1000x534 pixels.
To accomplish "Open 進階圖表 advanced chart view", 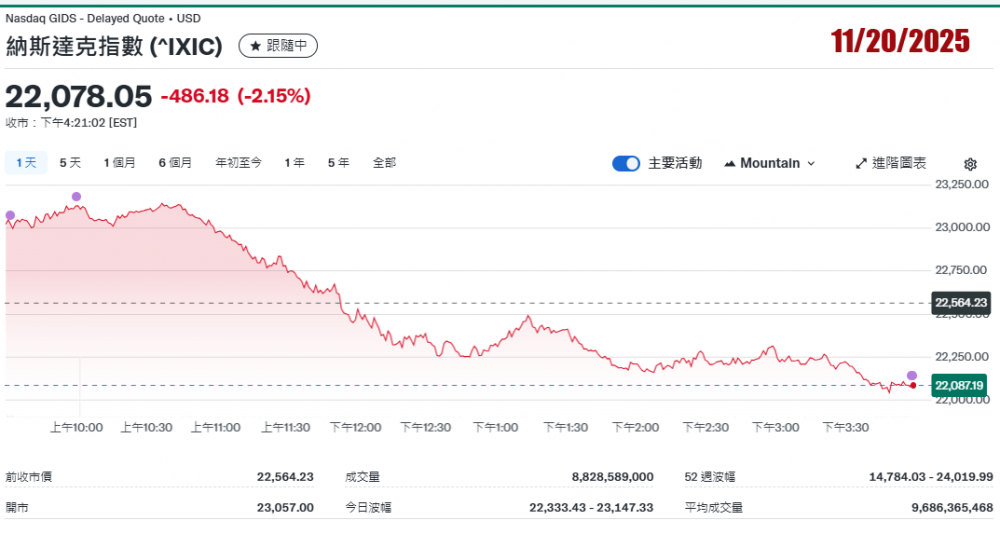I will coord(891,163).
